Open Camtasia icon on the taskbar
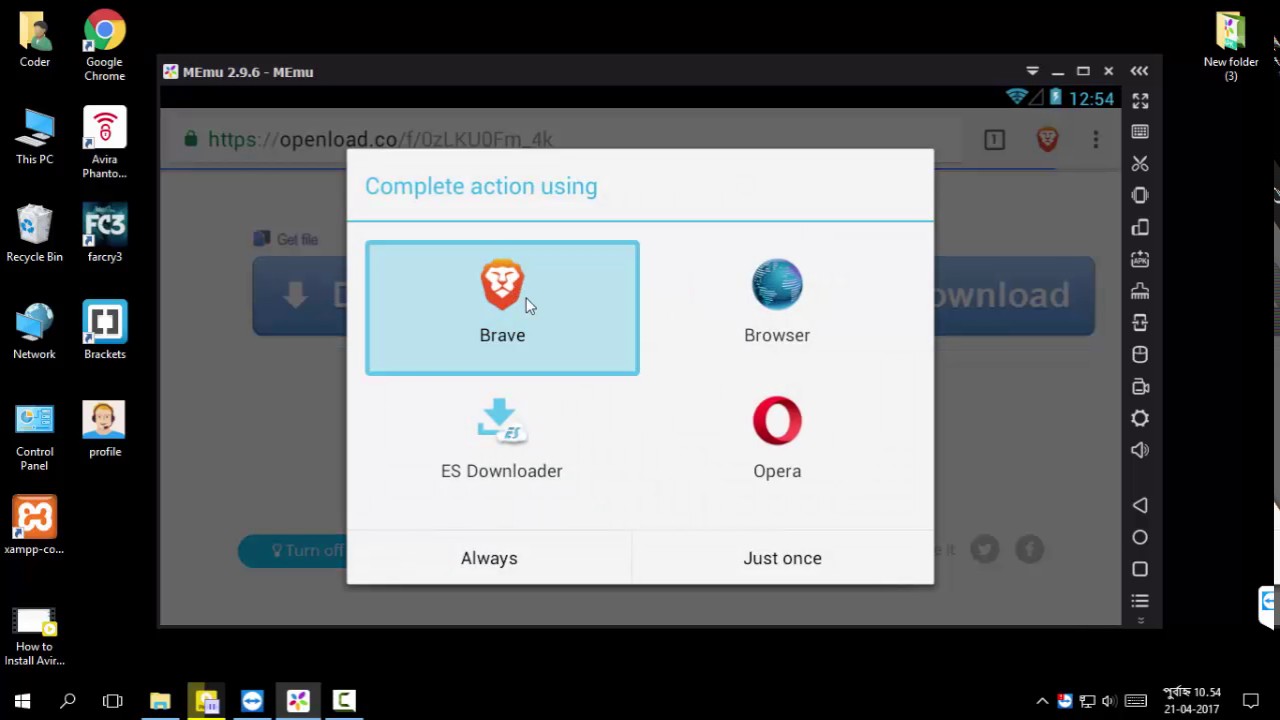This screenshot has width=1280, height=720. coord(344,701)
